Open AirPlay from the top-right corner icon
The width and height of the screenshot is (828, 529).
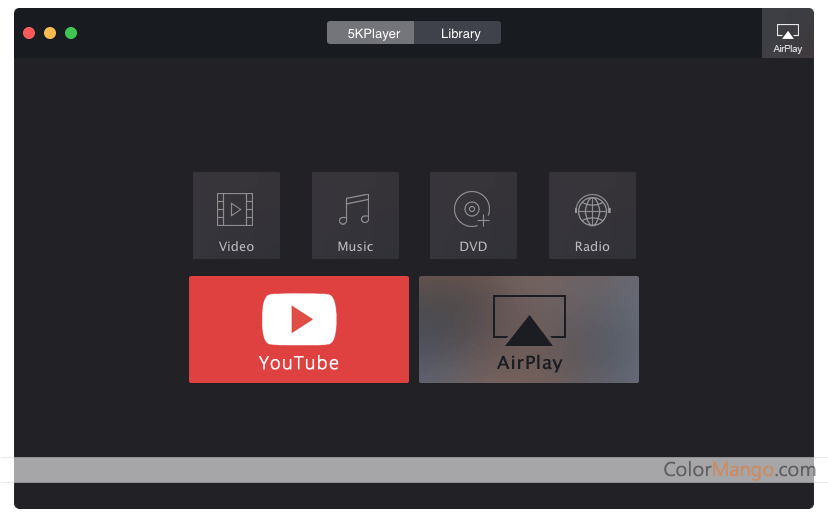pyautogui.click(x=787, y=31)
